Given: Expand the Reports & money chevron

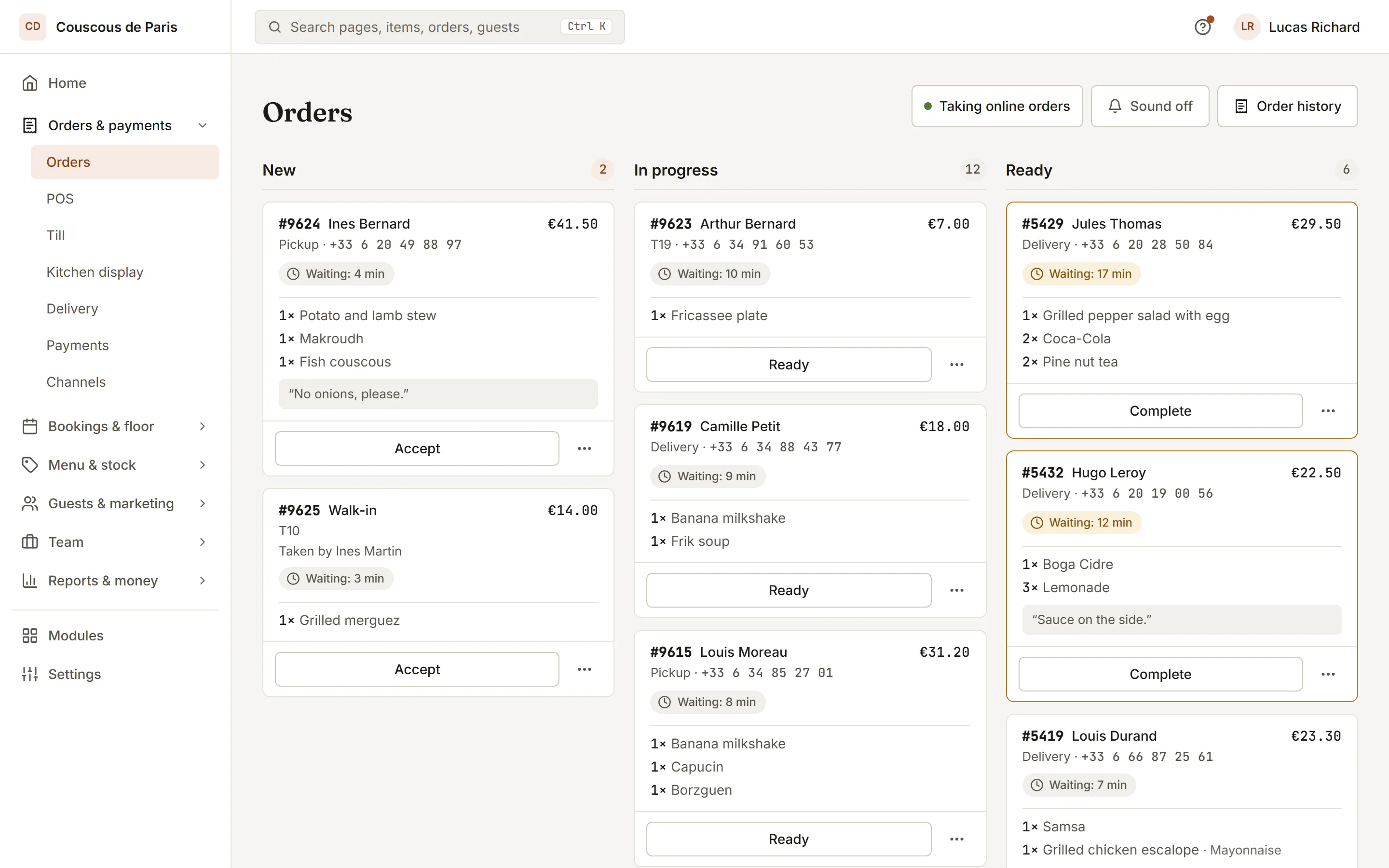Looking at the screenshot, I should (x=203, y=581).
